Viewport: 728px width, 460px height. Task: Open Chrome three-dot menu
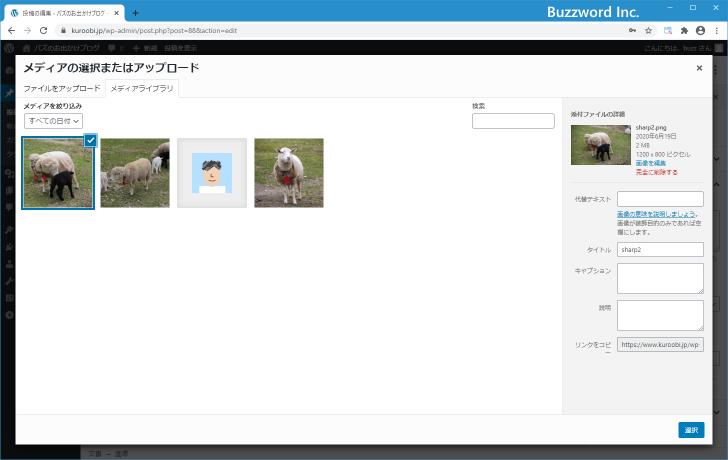click(x=716, y=30)
